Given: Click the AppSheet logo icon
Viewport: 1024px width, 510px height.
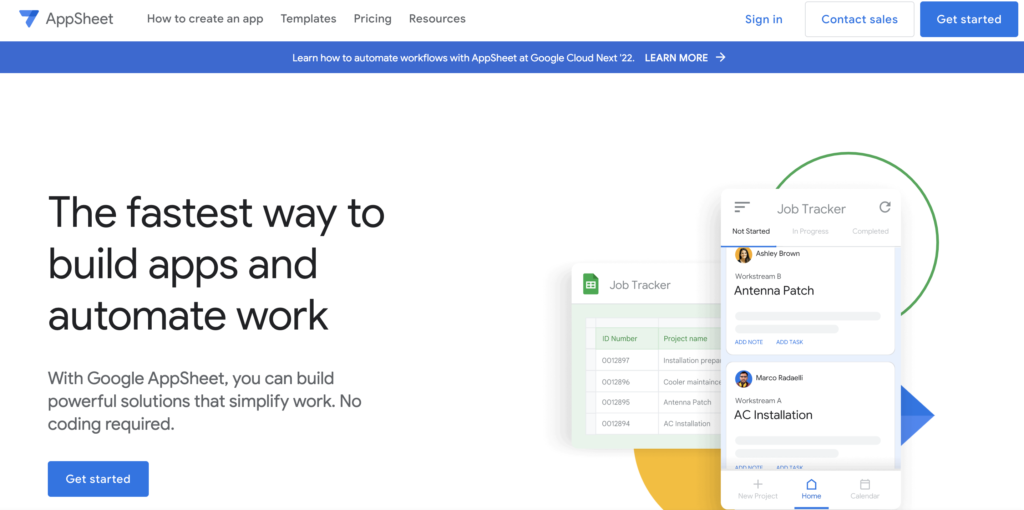Looking at the screenshot, I should (x=29, y=19).
